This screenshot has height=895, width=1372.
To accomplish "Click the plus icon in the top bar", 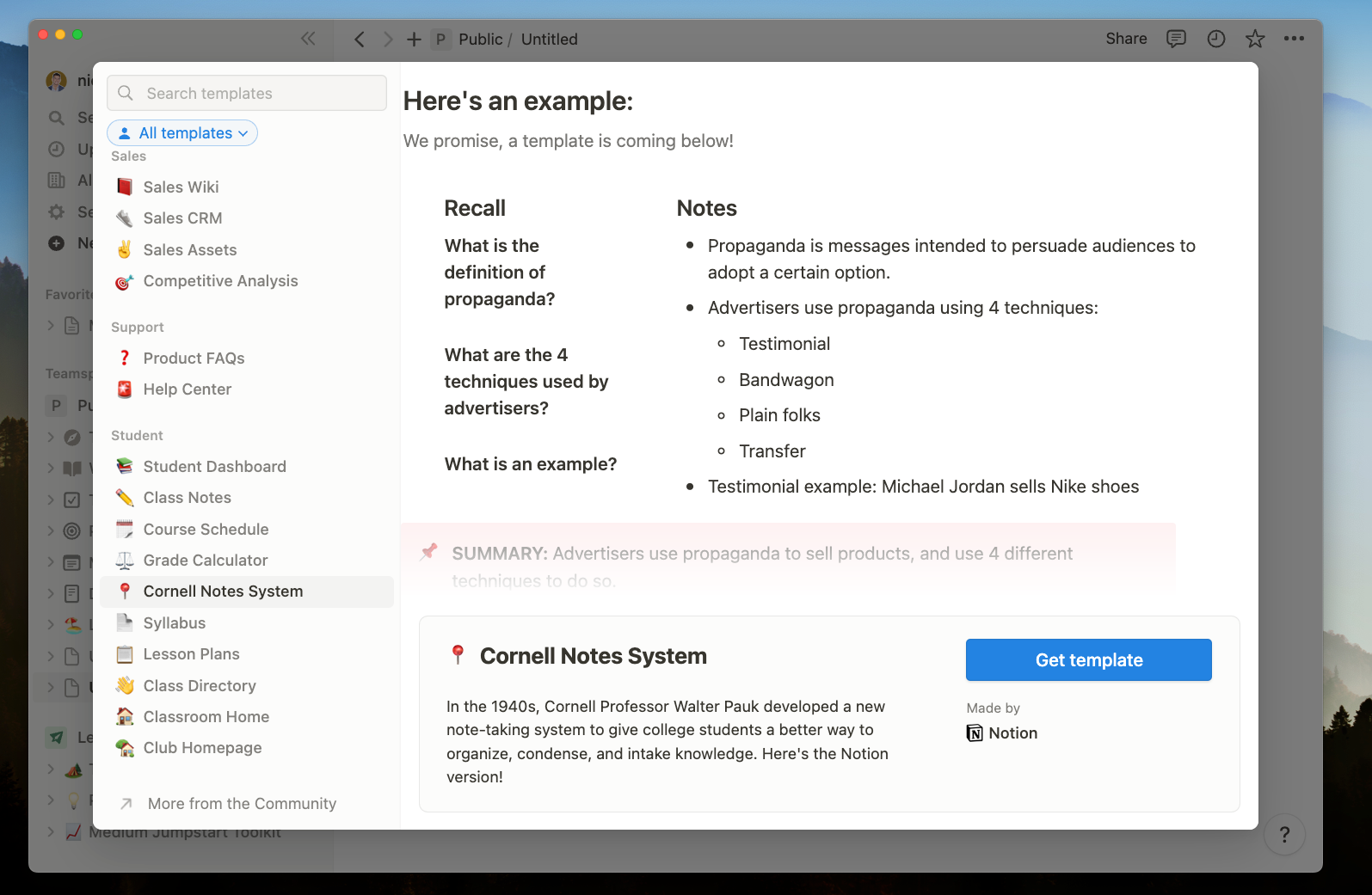I will [414, 40].
